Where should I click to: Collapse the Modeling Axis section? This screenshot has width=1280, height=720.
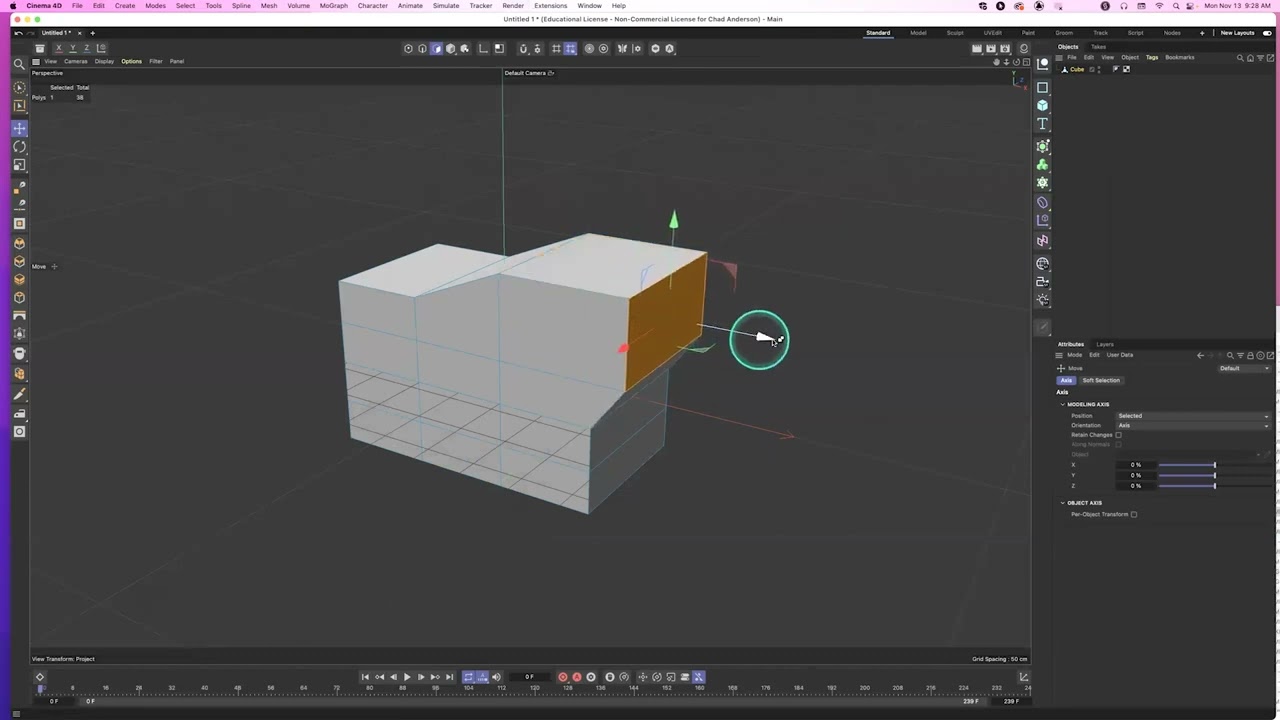1063,404
